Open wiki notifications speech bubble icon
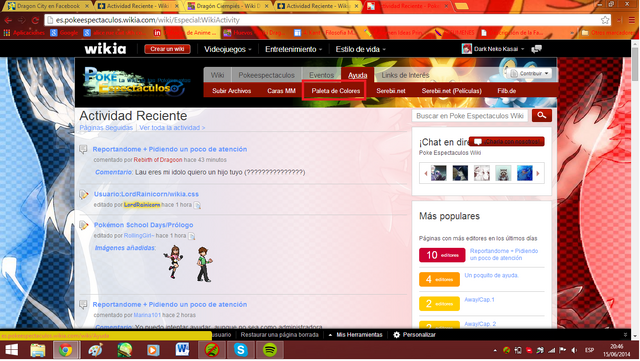This screenshot has height=361, width=640. pyautogui.click(x=536, y=49)
